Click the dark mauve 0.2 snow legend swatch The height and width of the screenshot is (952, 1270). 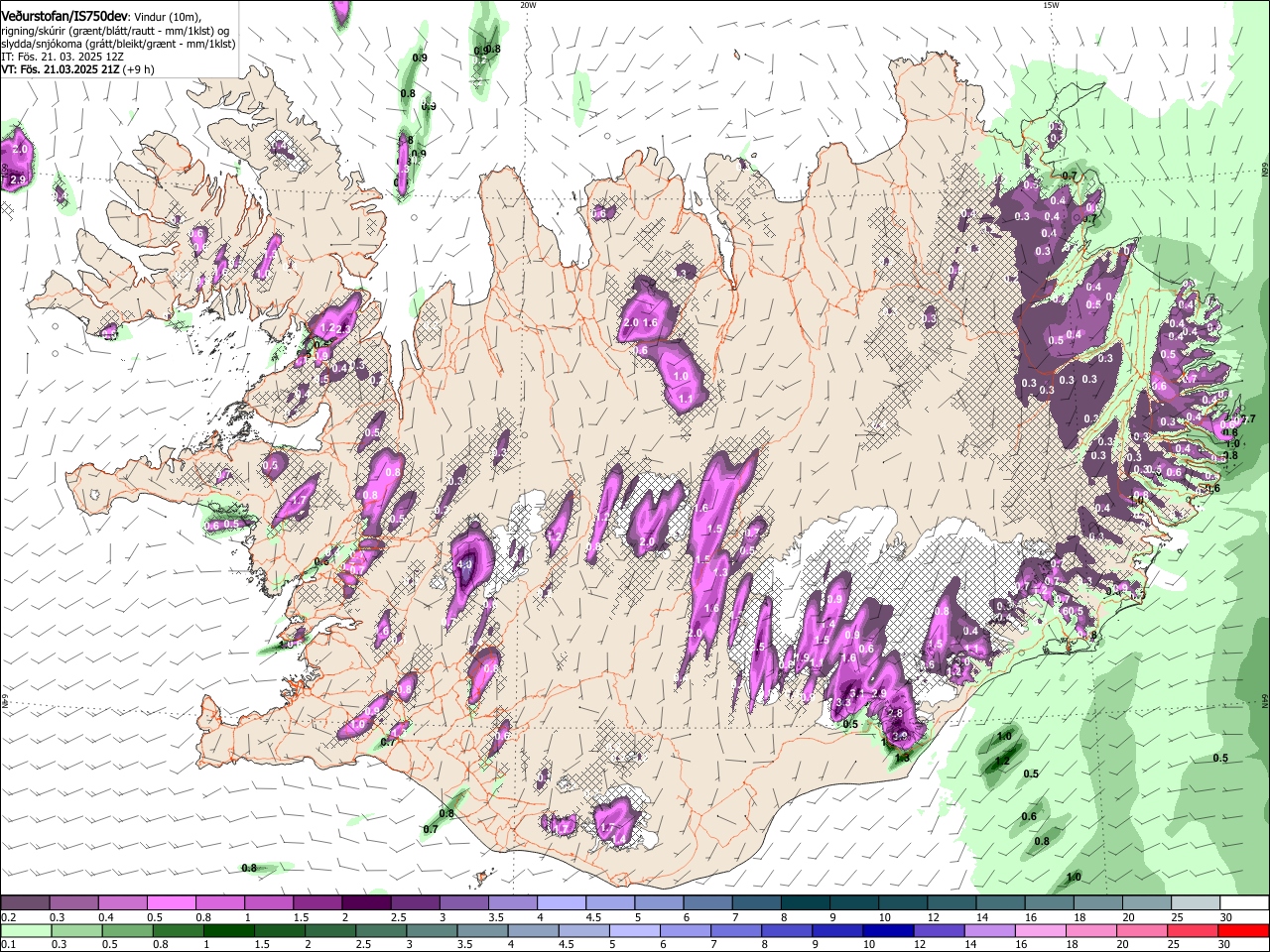tap(26, 903)
